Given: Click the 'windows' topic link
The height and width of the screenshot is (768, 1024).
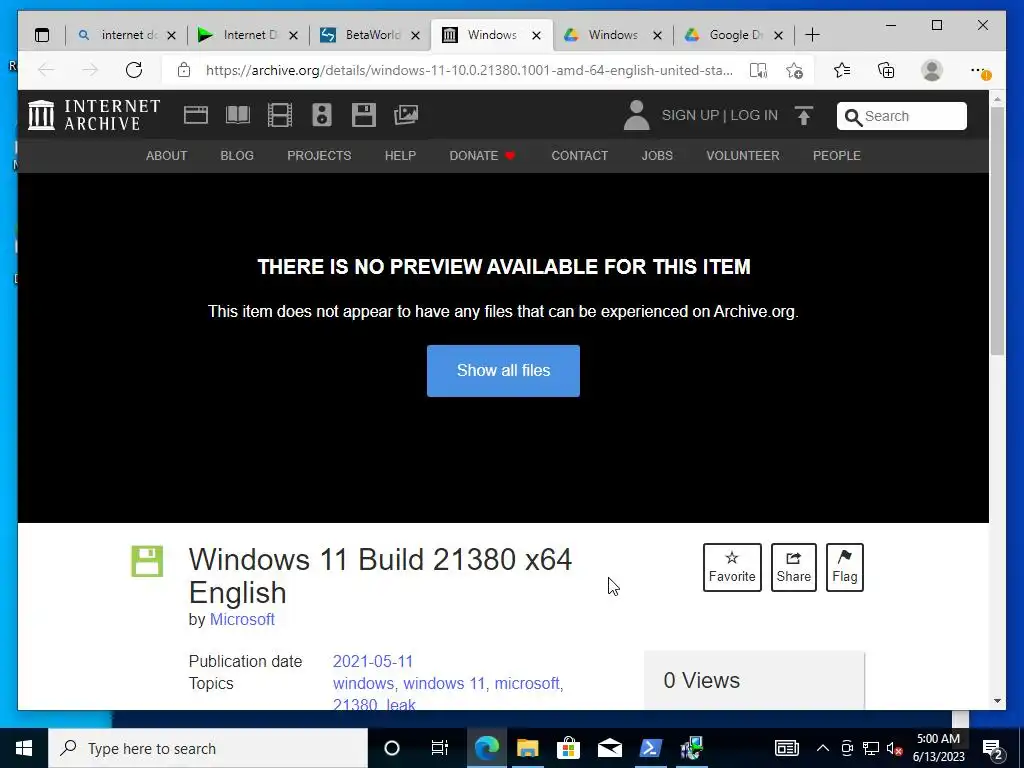Looking at the screenshot, I should [x=363, y=683].
